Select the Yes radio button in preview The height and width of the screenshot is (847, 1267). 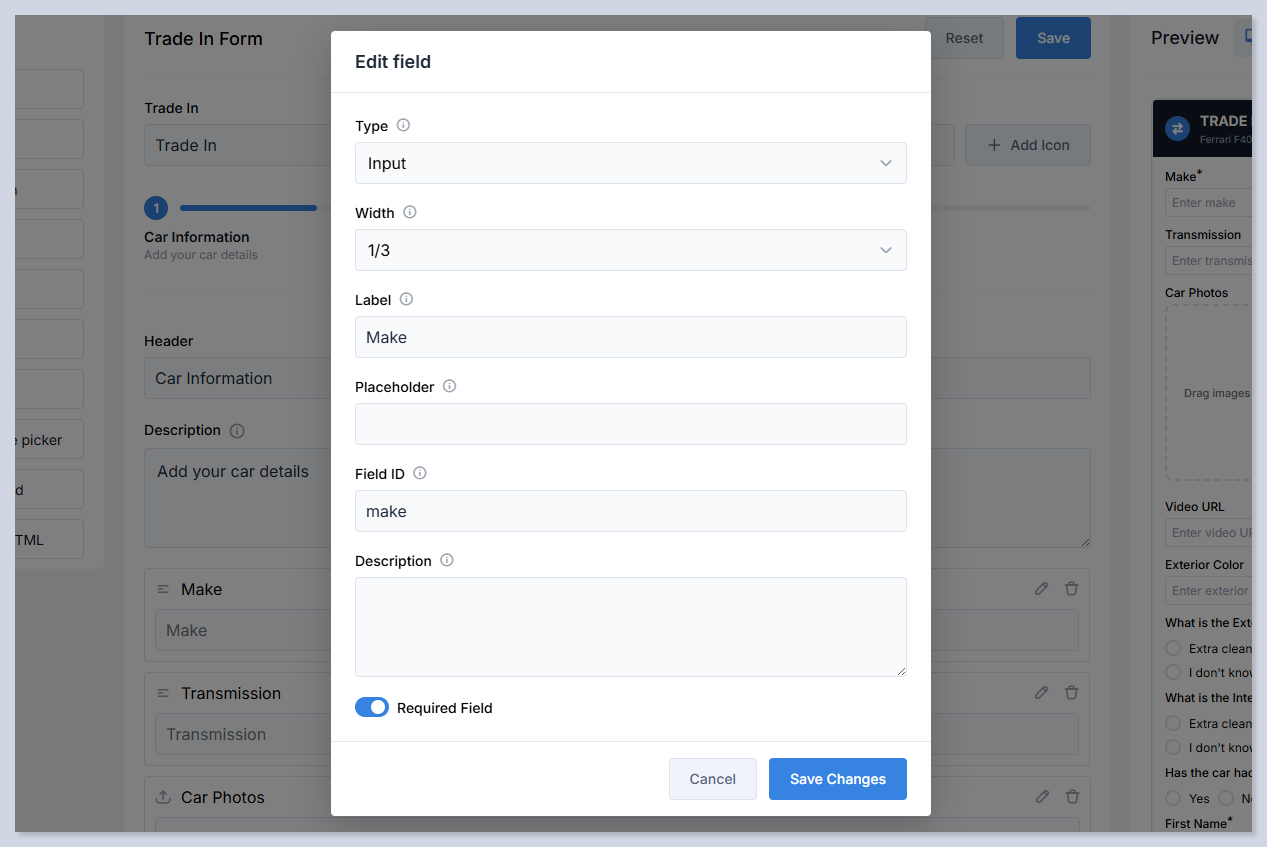[1174, 798]
